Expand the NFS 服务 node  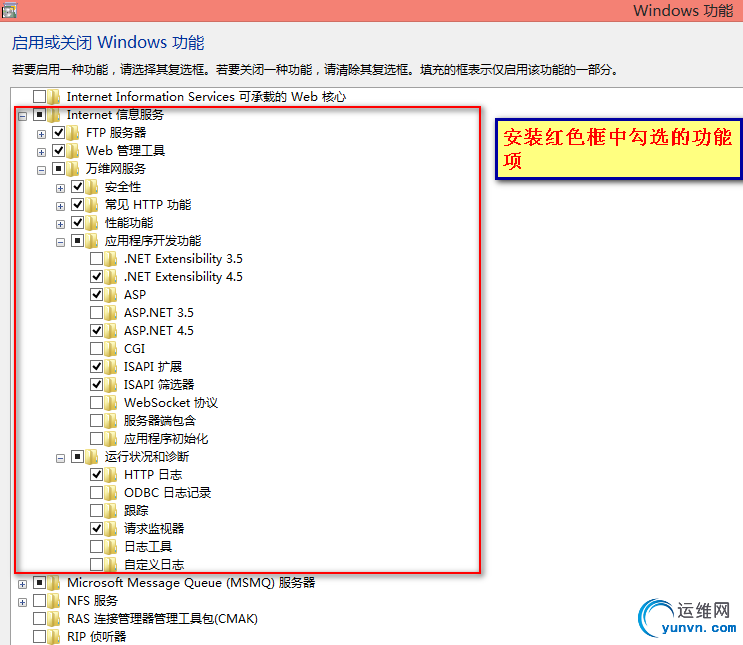22,602
